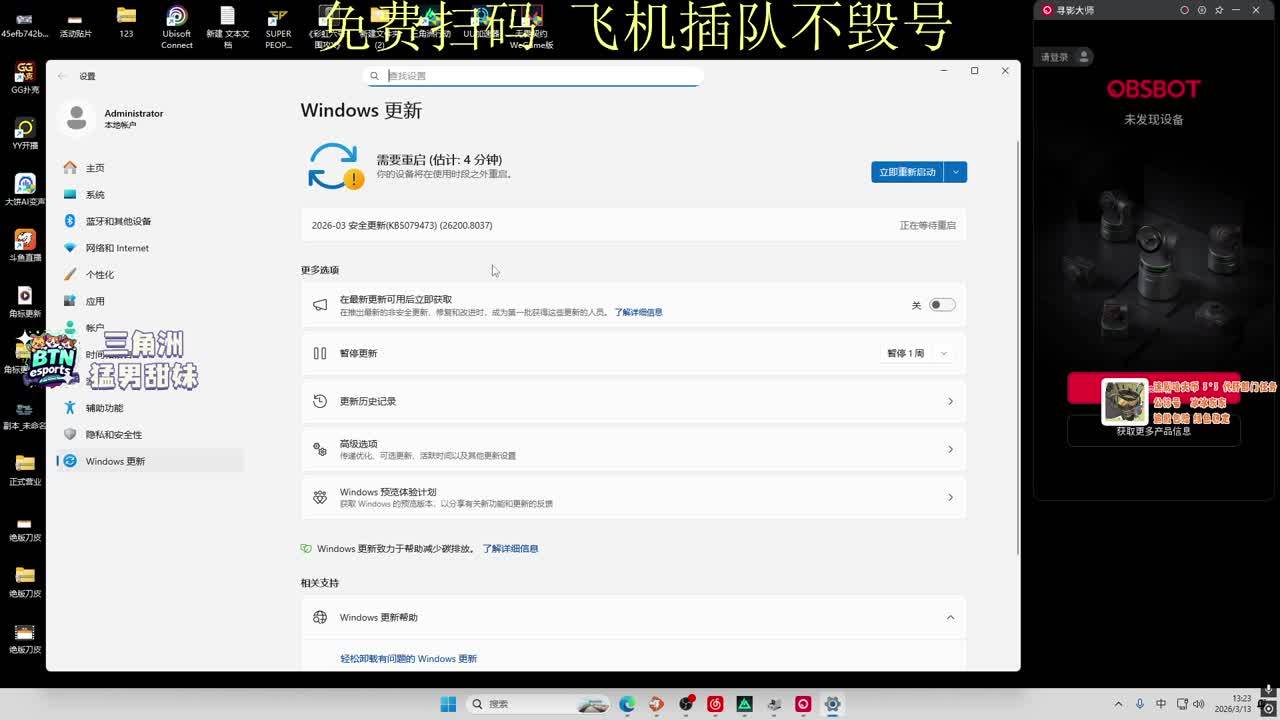Image resolution: width=1280 pixels, height=720 pixels.
Task: Open link 轻松卸载有问题的 Windows 更新
Action: coord(408,659)
